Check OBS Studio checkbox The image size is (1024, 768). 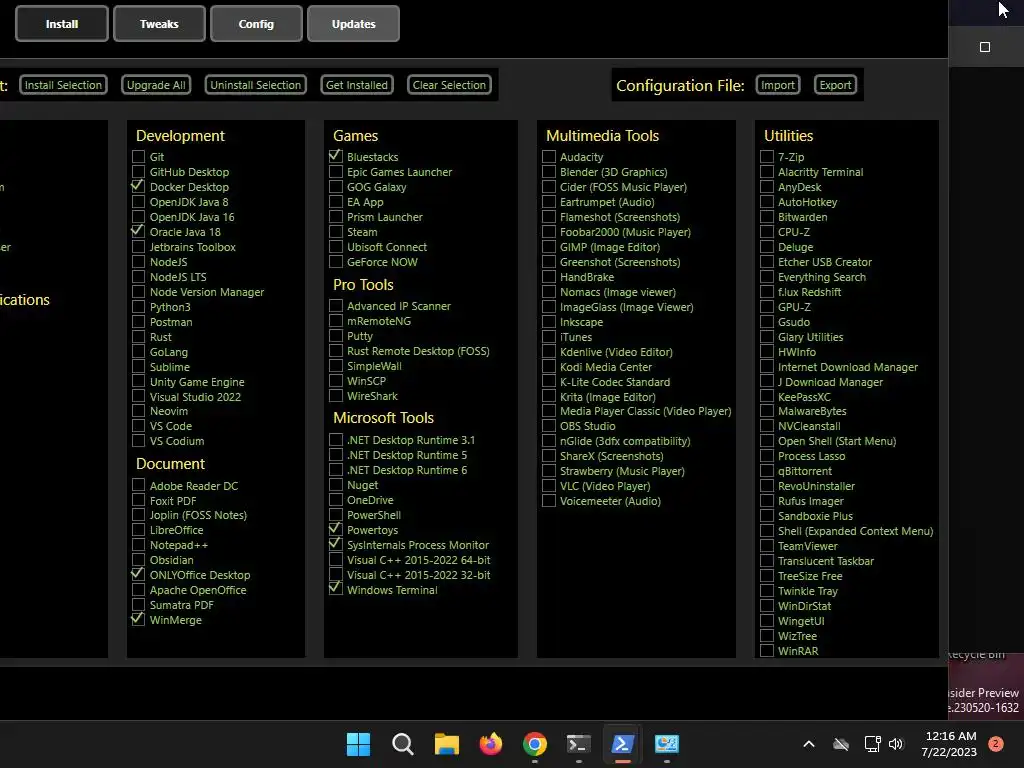pyautogui.click(x=549, y=426)
